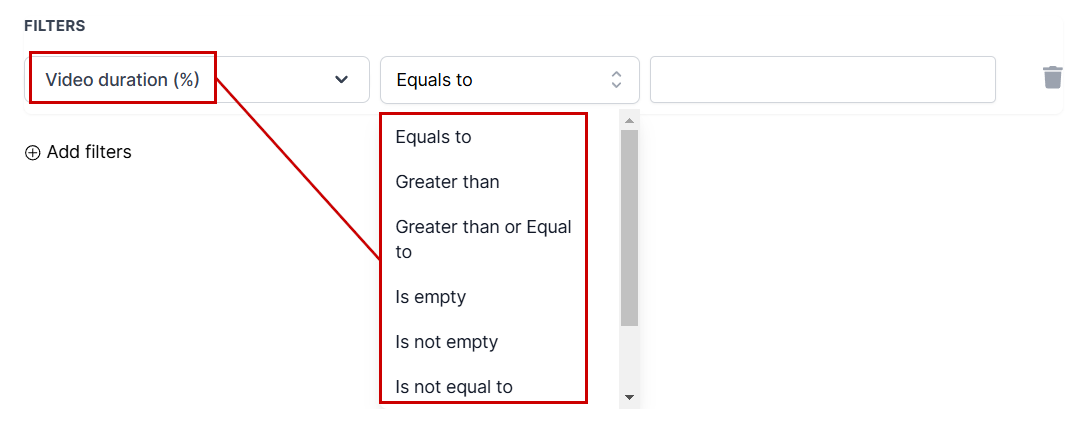
Task: Select the "Equals to" option in the list
Action: 433,137
